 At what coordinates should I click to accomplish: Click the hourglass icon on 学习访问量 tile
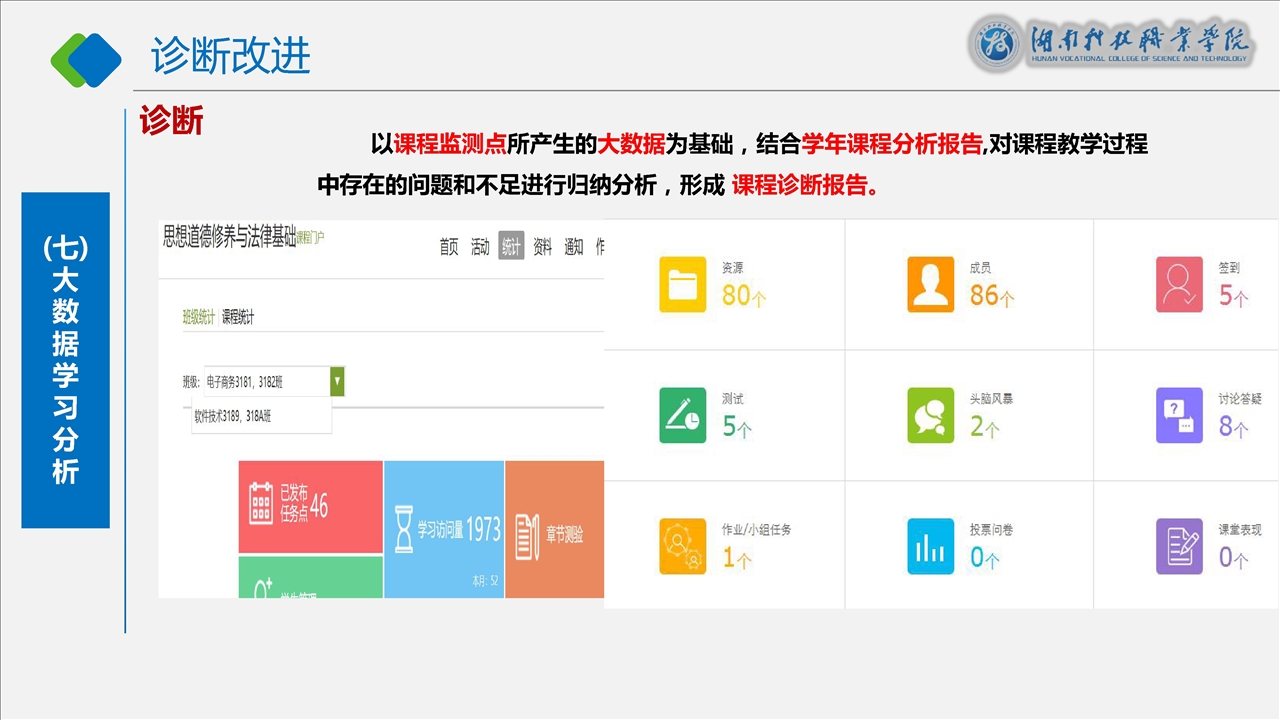click(x=403, y=529)
